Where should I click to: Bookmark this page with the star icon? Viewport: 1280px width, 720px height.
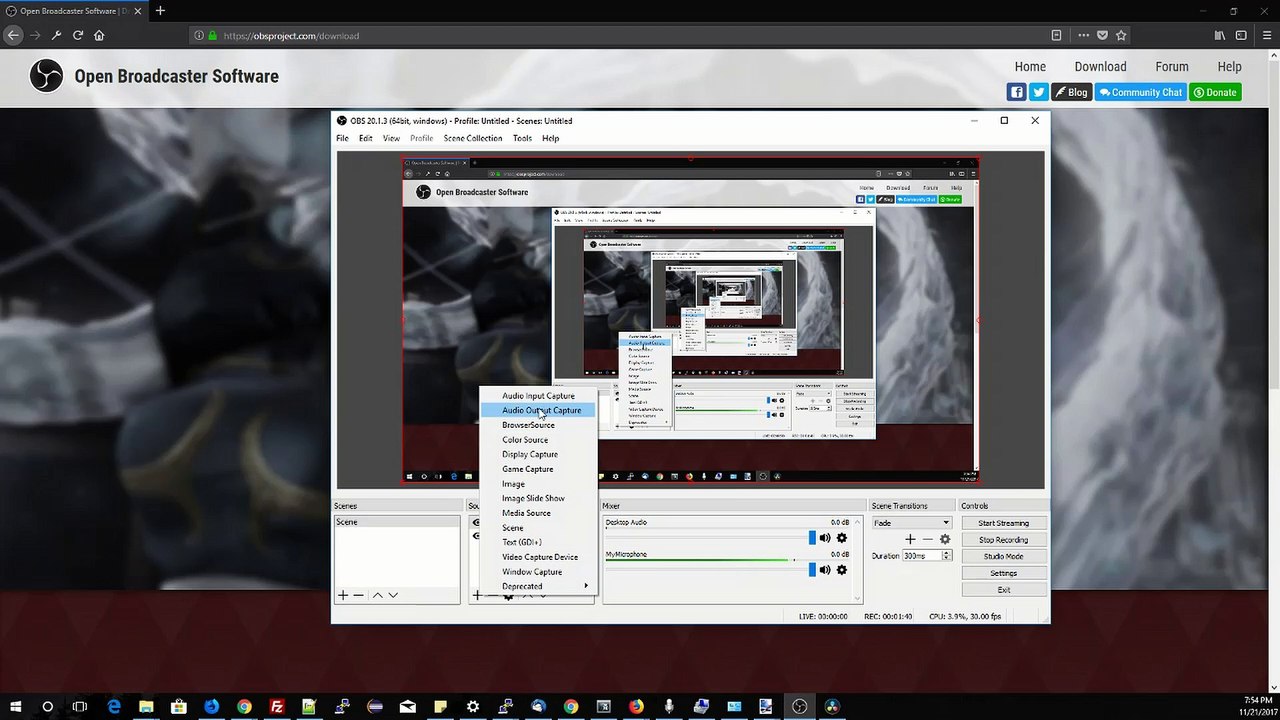[x=1121, y=35]
